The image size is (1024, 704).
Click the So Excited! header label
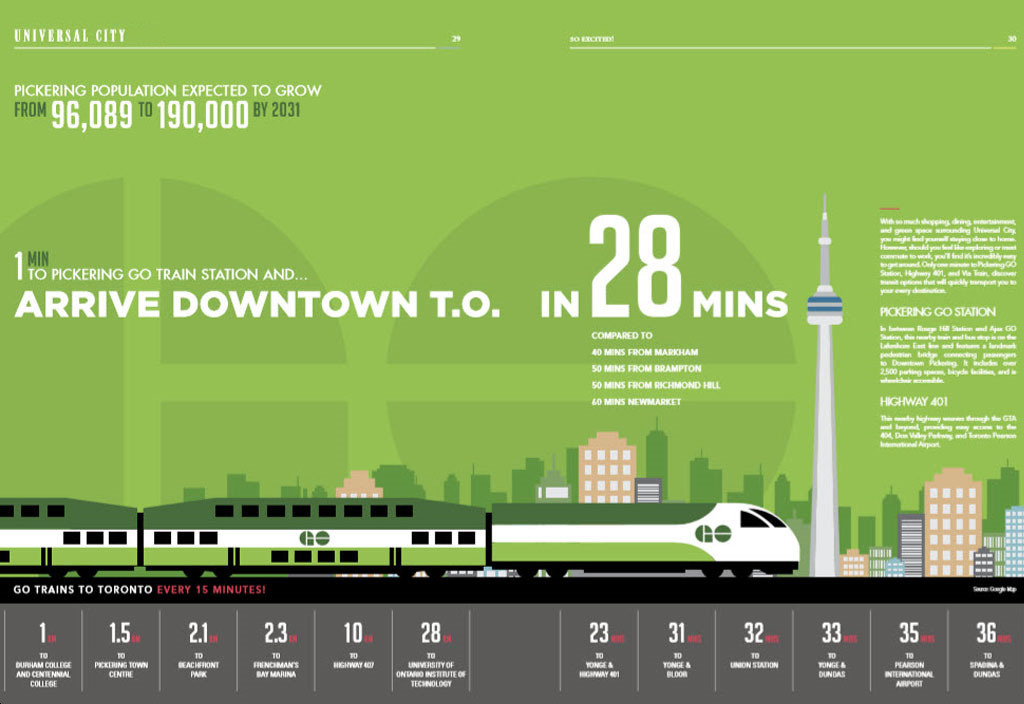[x=591, y=40]
